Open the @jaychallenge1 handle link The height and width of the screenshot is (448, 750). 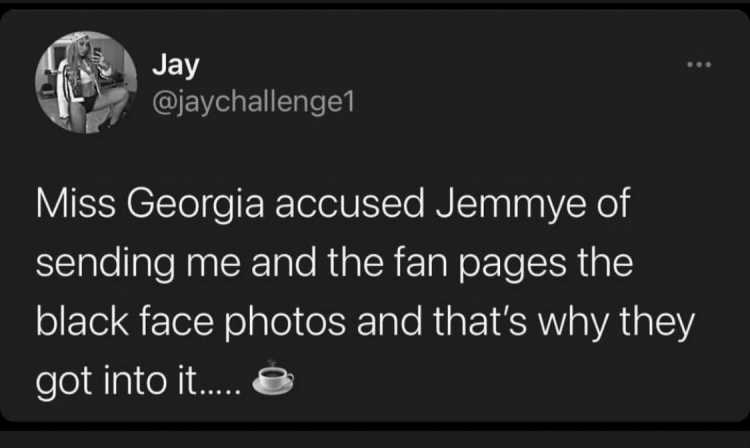tap(253, 102)
